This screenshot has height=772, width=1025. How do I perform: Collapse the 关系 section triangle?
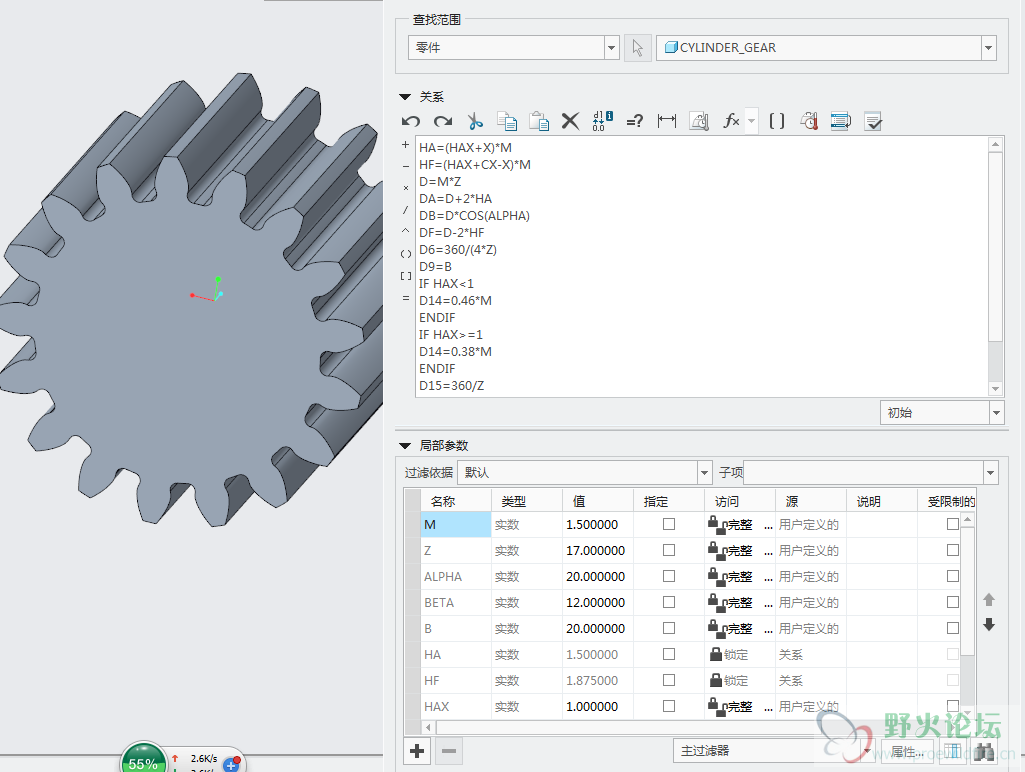coord(405,97)
